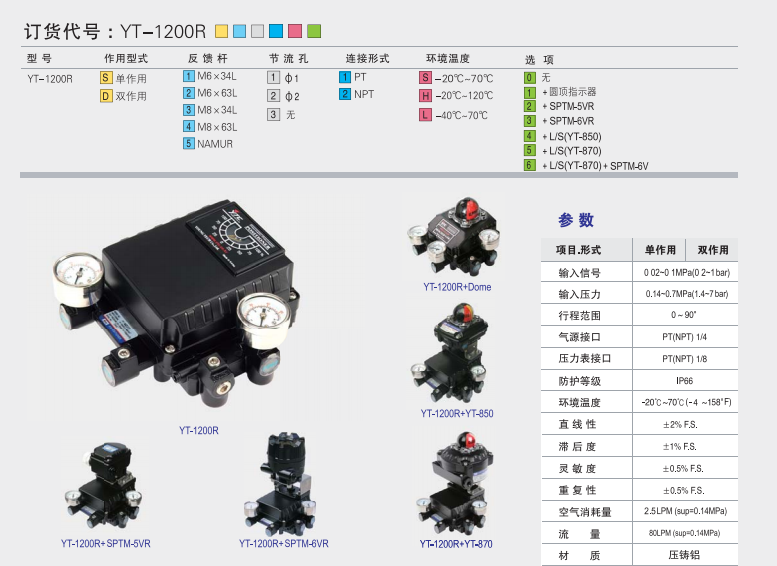Select the blue 2 box beside NPT
The height and width of the screenshot is (566, 777).
tap(345, 94)
